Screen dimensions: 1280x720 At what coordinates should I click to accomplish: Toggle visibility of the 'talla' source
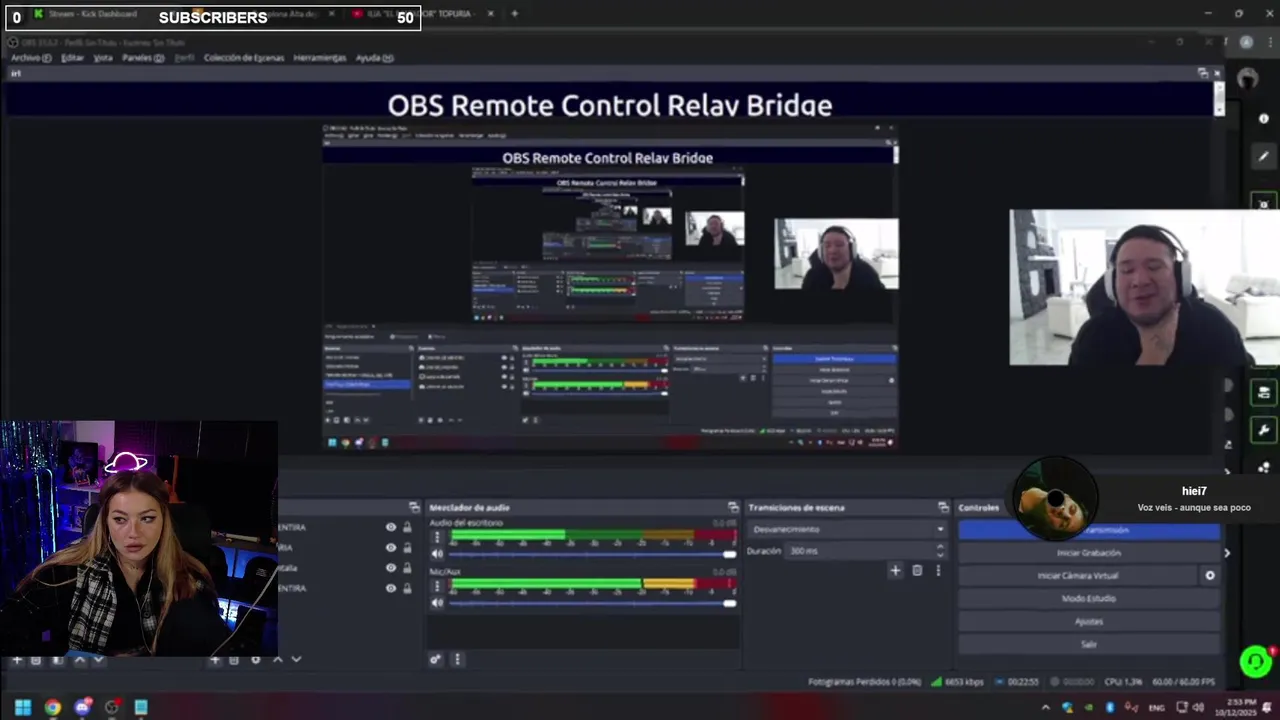pyautogui.click(x=391, y=568)
